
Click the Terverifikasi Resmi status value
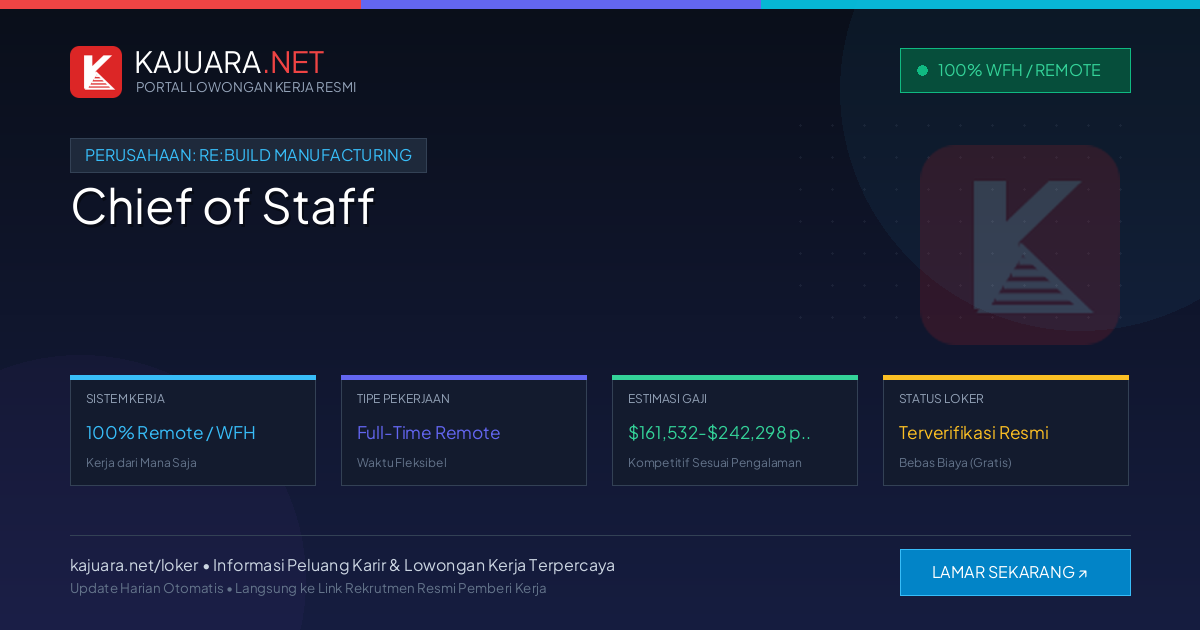974,433
